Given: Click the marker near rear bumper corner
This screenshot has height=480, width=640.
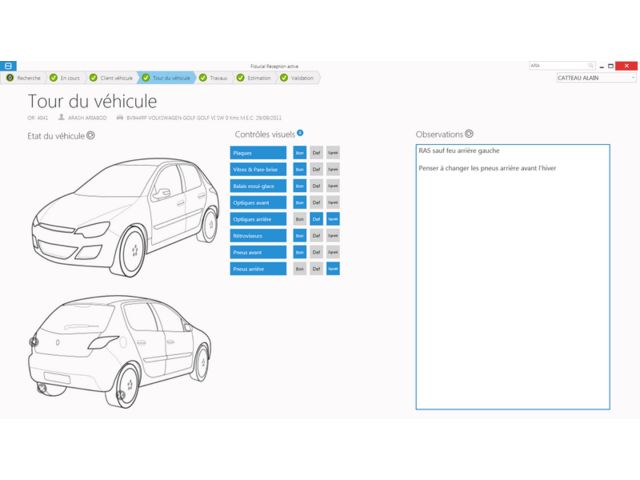Looking at the screenshot, I should [42, 388].
